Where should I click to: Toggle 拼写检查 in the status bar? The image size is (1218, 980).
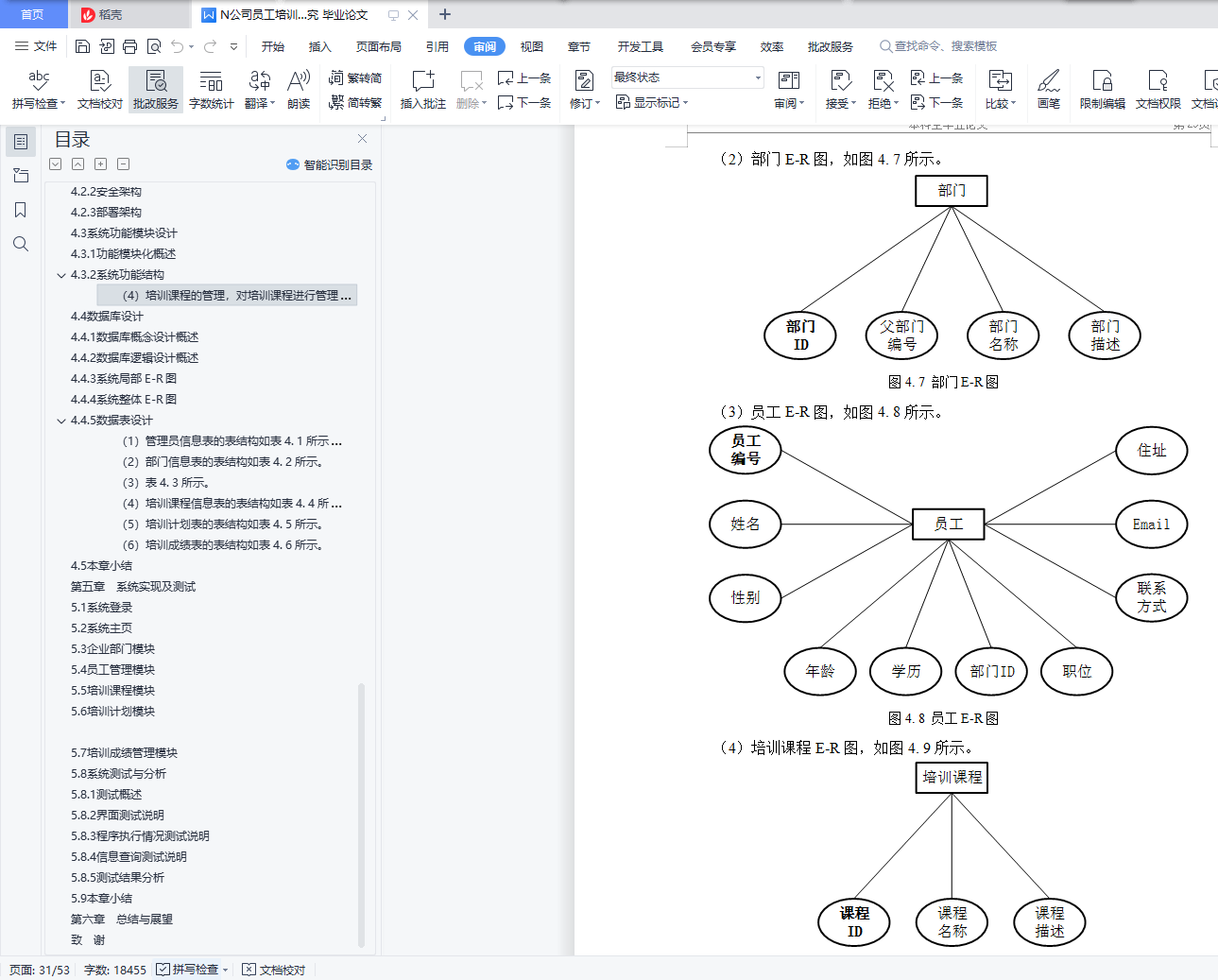tap(193, 970)
